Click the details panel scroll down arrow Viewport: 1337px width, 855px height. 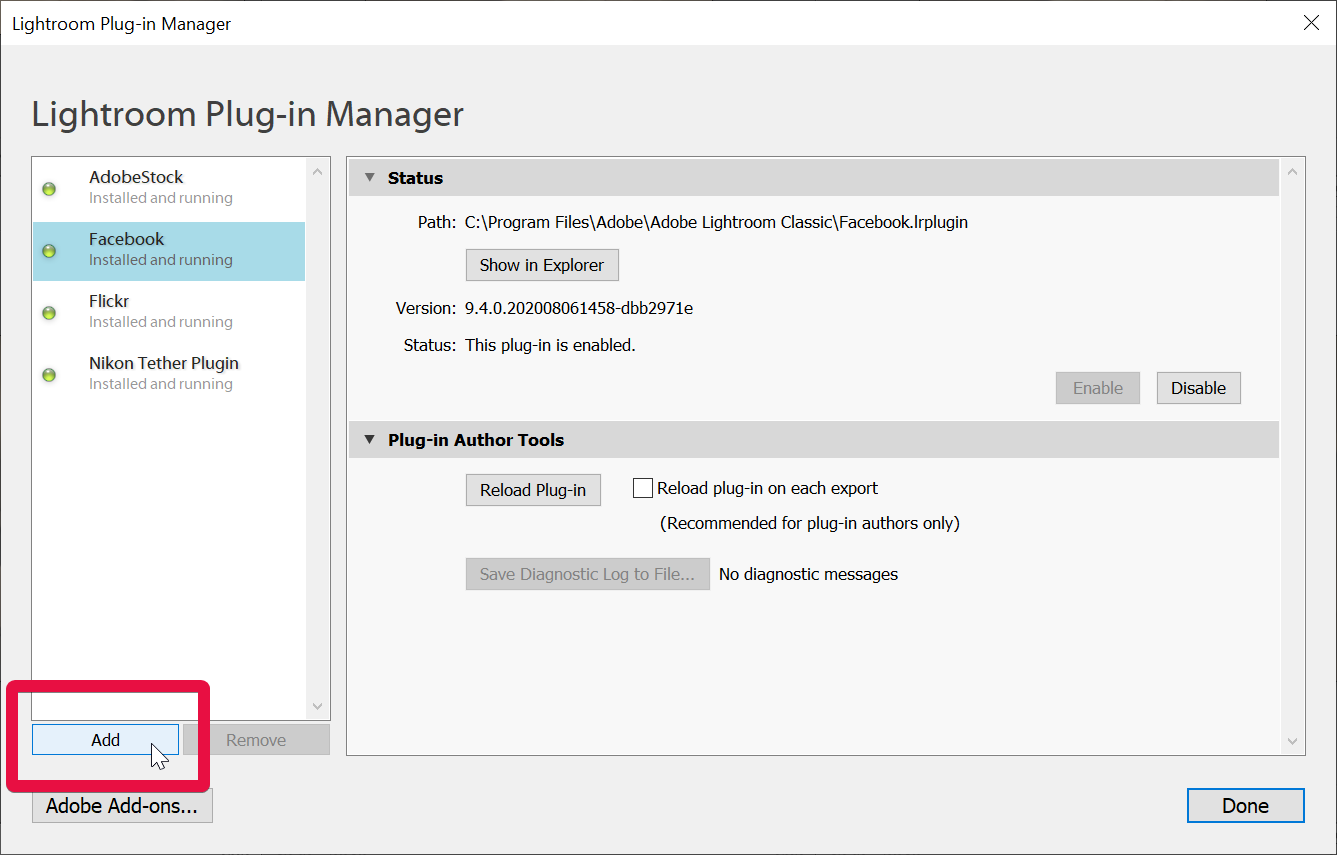coord(1292,741)
